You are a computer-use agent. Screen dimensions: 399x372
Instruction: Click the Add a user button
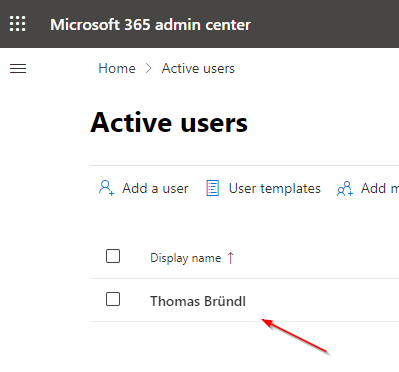[144, 188]
